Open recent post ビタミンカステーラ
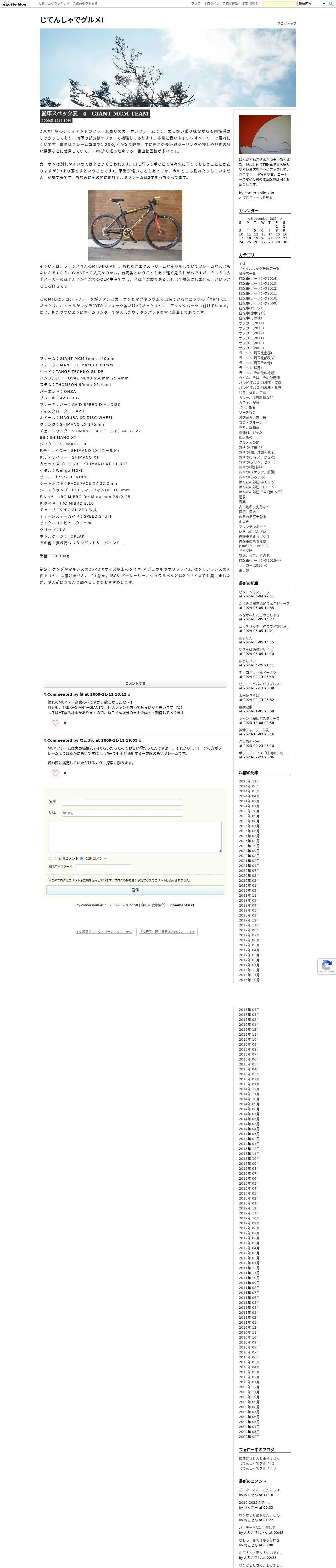This screenshot has height=1568, width=336. [x=254, y=592]
